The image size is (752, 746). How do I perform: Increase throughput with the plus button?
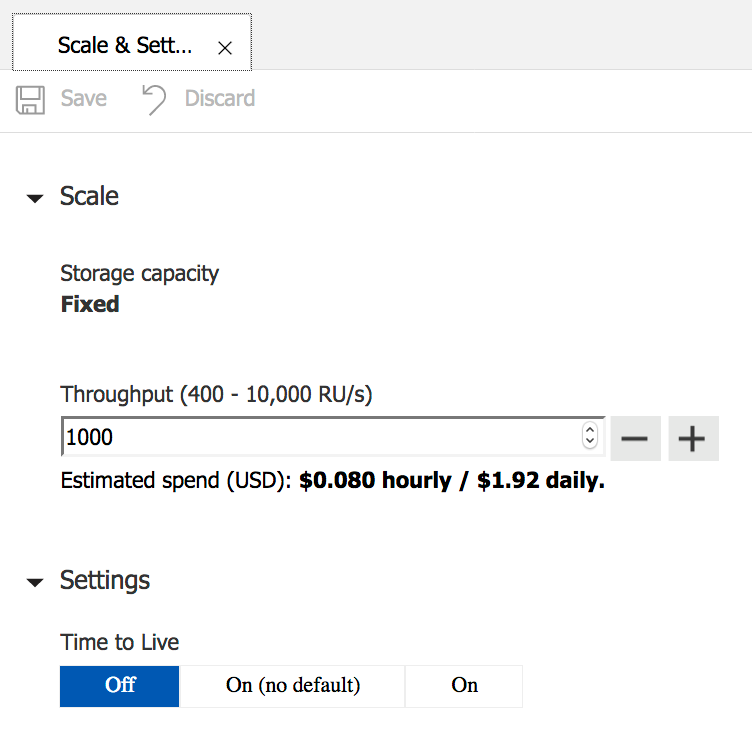(693, 438)
